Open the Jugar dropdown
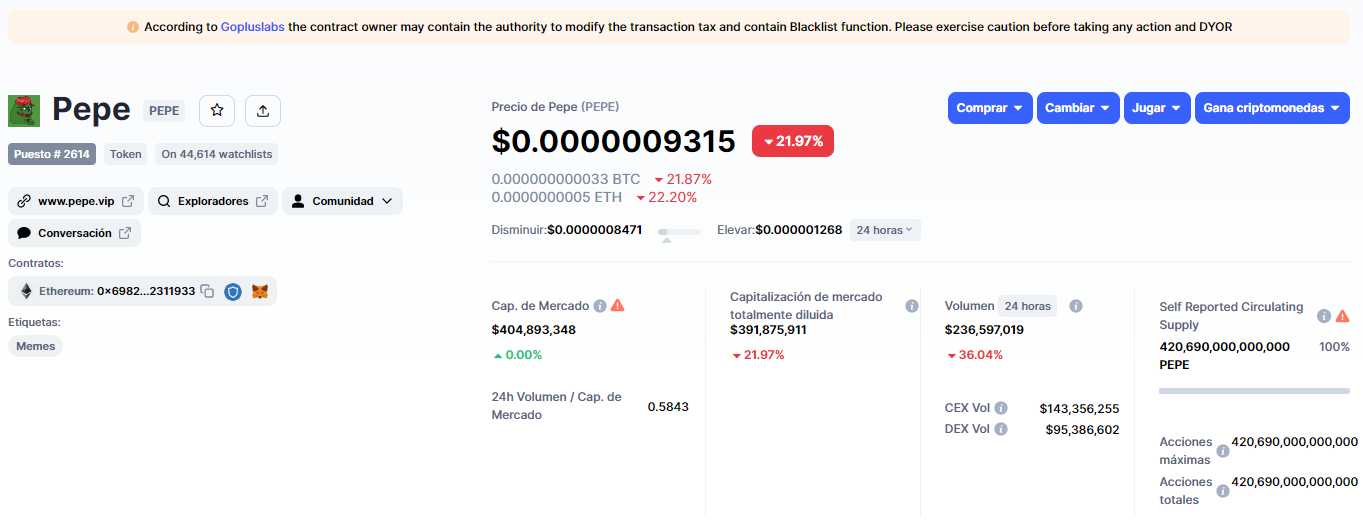The height and width of the screenshot is (529, 1363). (x=1157, y=108)
